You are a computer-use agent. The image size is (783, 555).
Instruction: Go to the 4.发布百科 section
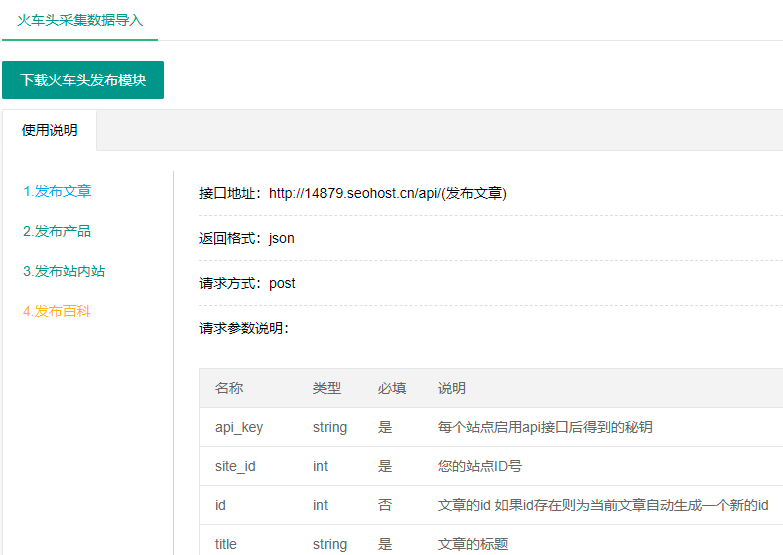(57, 311)
